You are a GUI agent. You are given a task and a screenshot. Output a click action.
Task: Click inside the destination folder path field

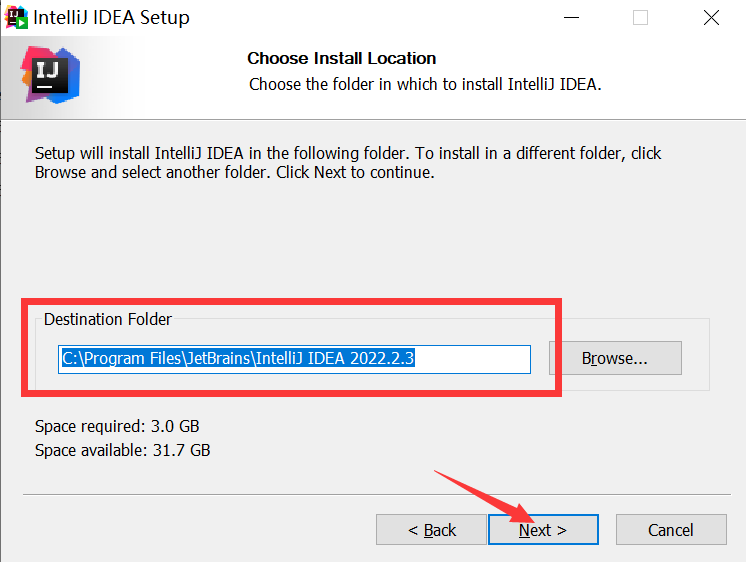(x=480, y=358)
